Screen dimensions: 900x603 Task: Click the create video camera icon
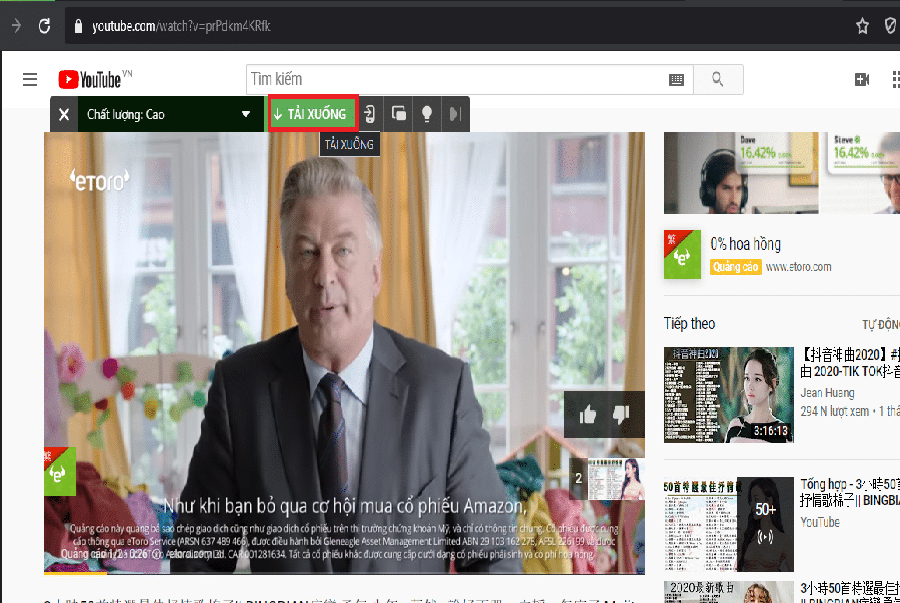tap(862, 80)
